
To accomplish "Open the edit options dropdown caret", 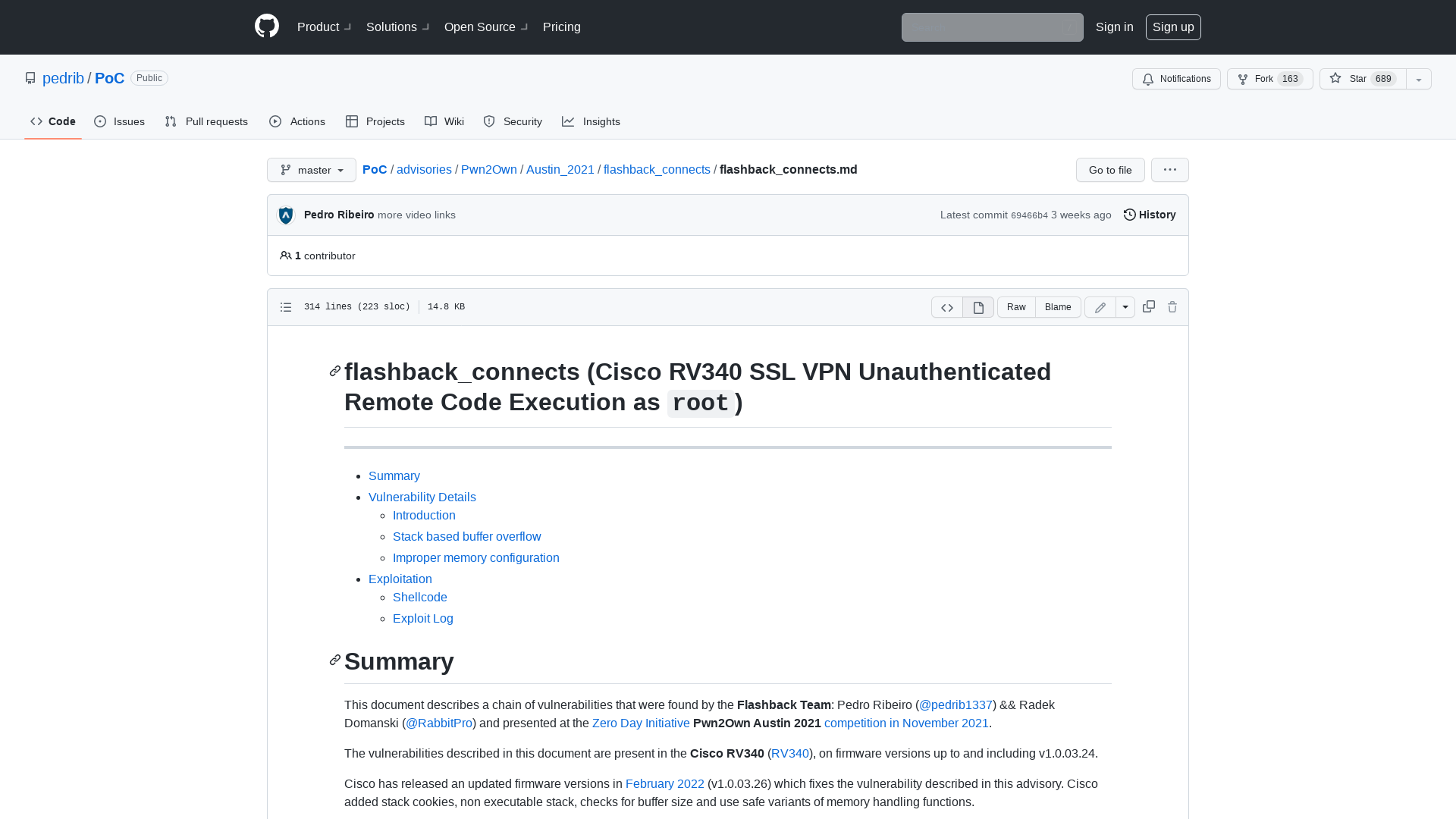I will click(1125, 307).
